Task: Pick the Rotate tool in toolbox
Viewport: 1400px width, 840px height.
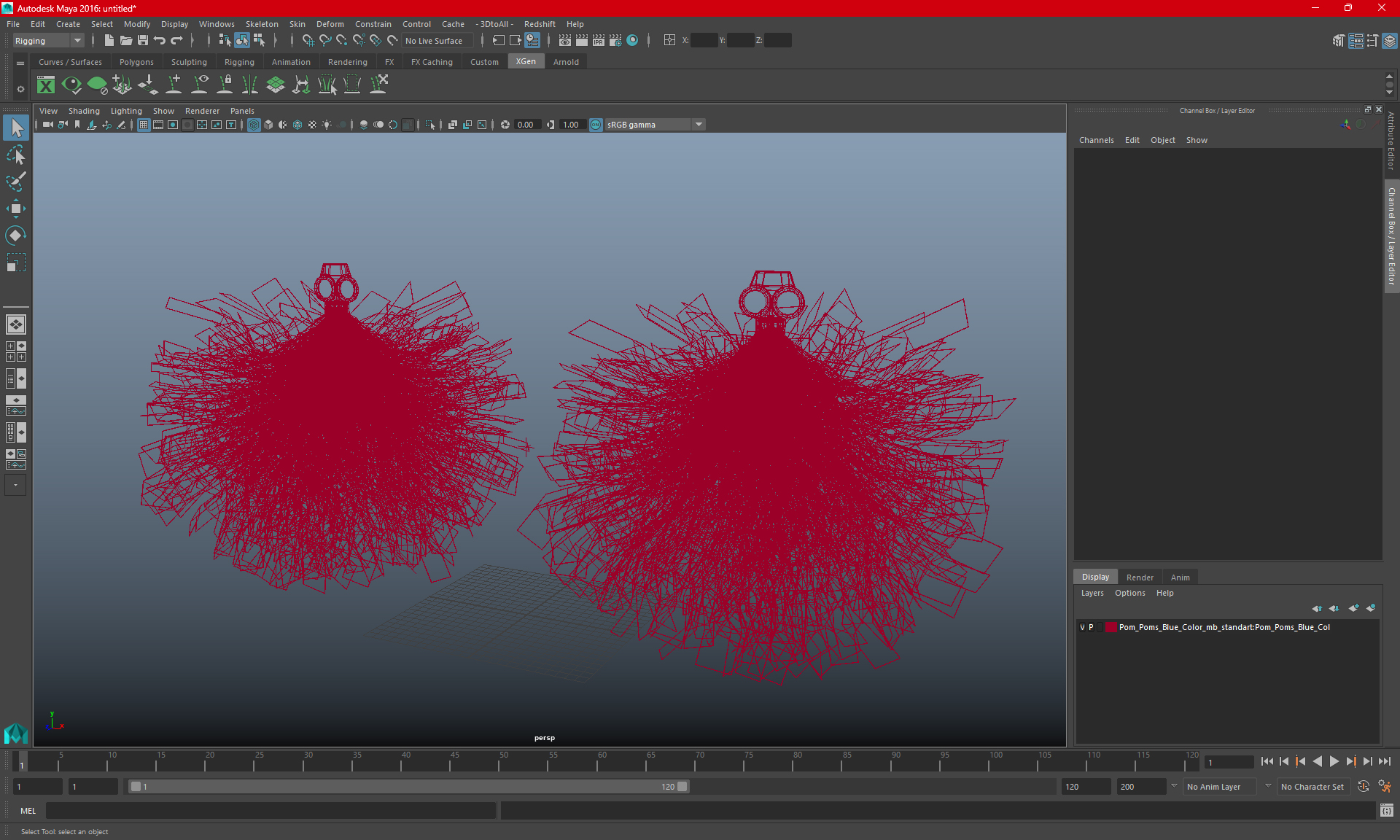Action: (x=16, y=235)
